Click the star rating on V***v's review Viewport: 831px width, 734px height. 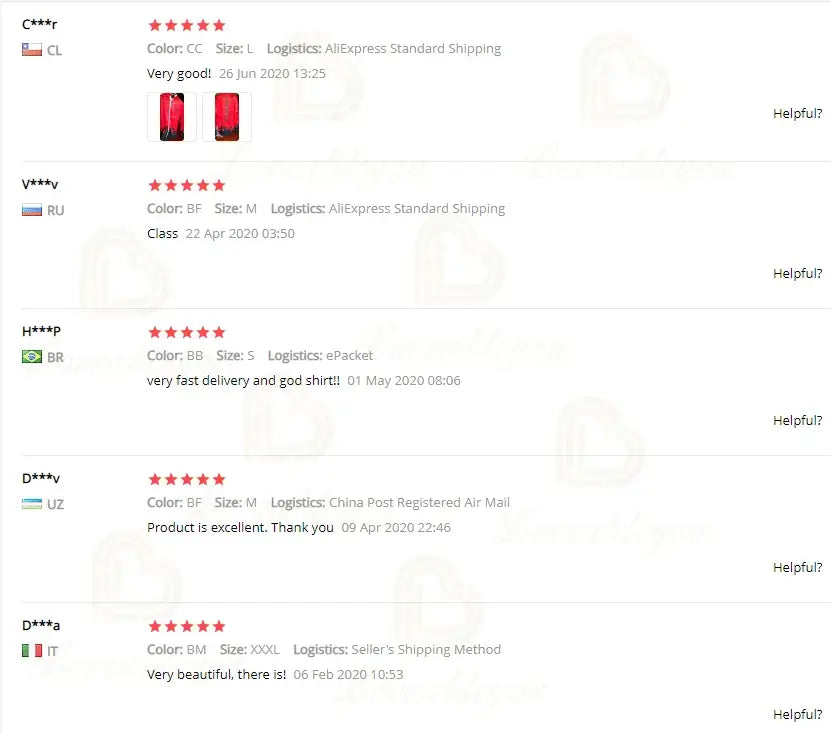pos(187,185)
